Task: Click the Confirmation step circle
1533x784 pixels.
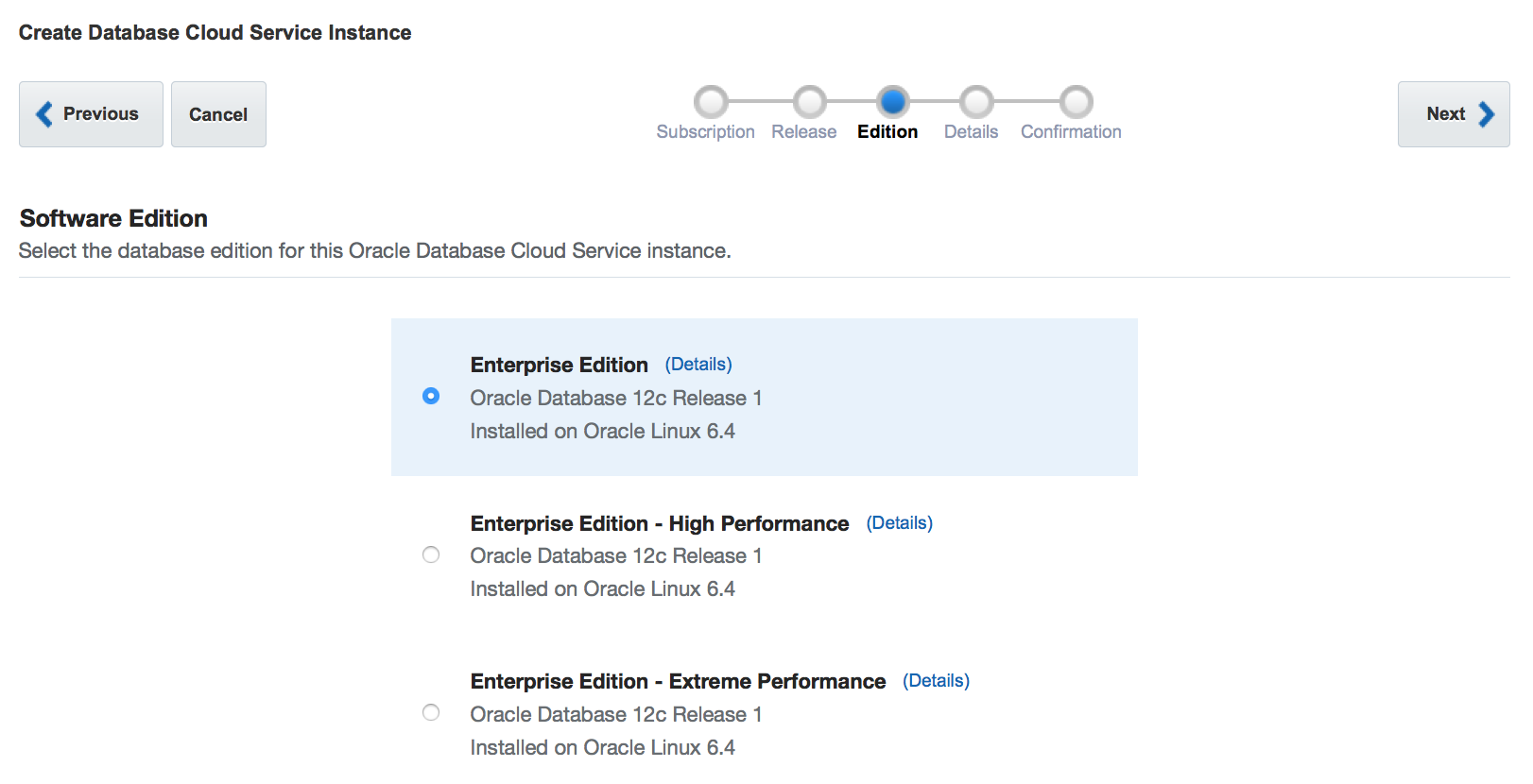Action: [x=1077, y=102]
